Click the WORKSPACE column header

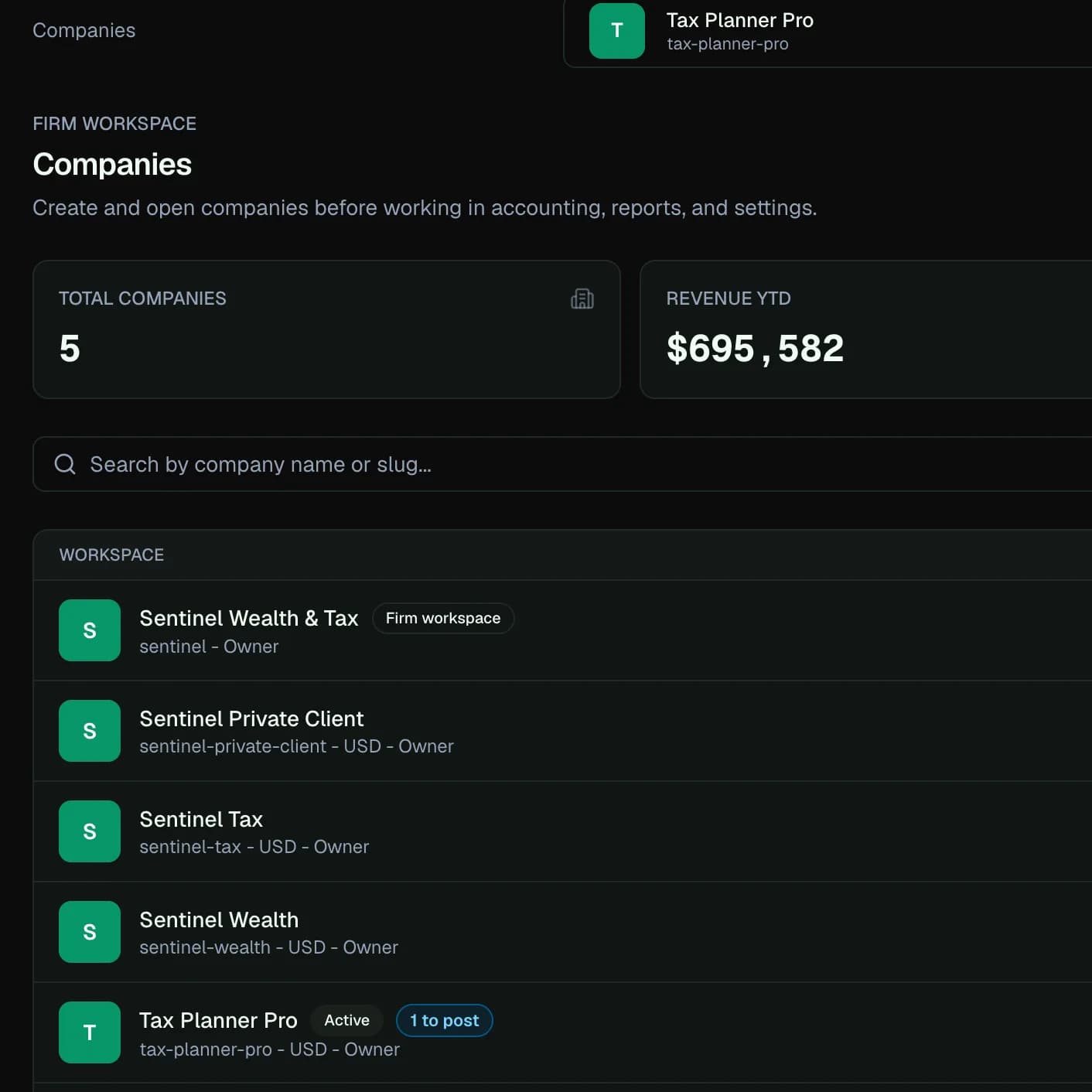point(111,555)
